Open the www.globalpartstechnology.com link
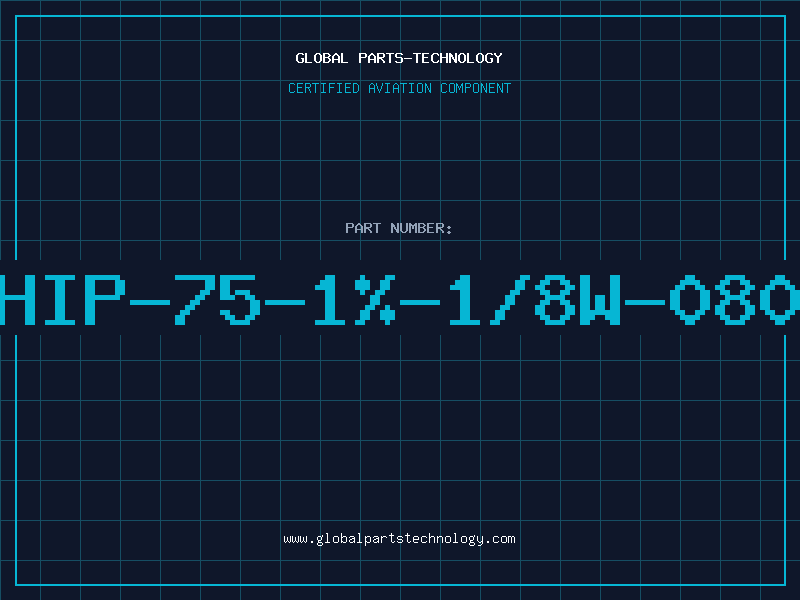 [x=399, y=539]
